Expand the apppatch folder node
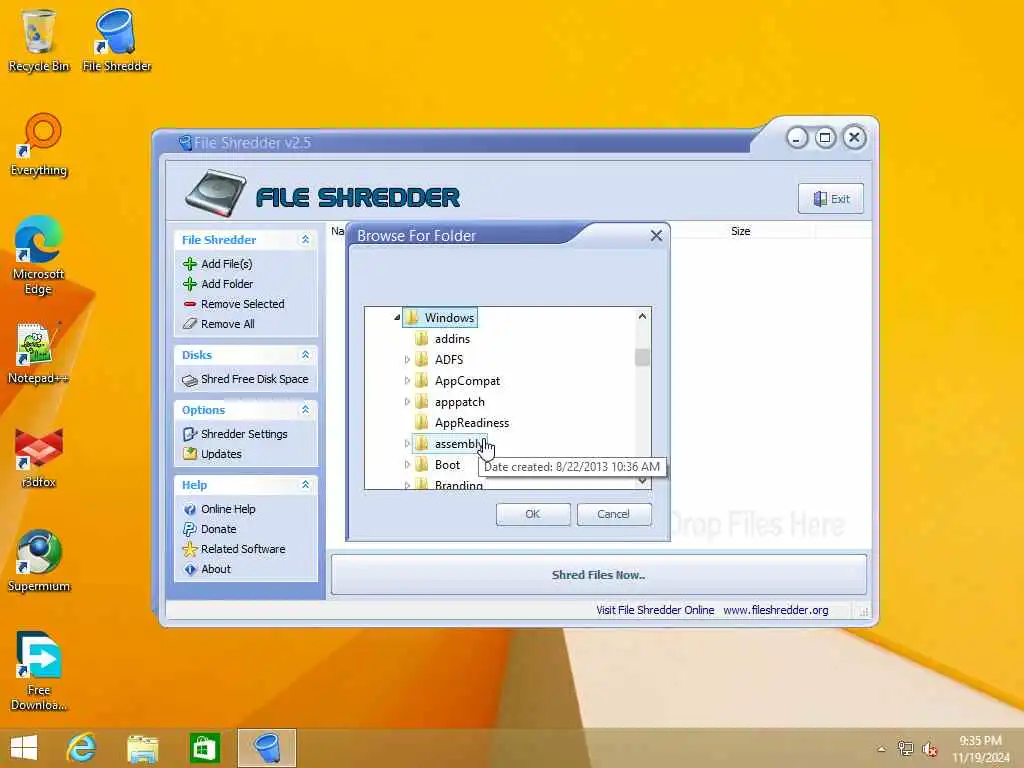Image resolution: width=1024 pixels, height=768 pixels. pos(407,402)
